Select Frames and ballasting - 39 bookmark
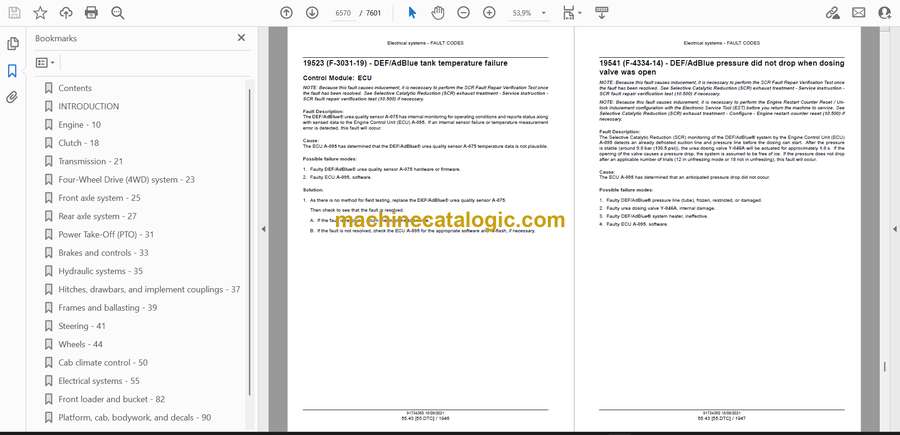The image size is (900, 435). pos(108,308)
